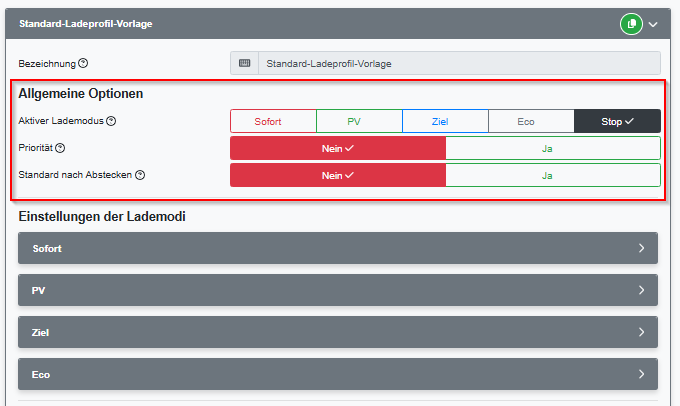This screenshot has height=406, width=680.
Task: Click the green copy profile icon
Action: [630, 23]
